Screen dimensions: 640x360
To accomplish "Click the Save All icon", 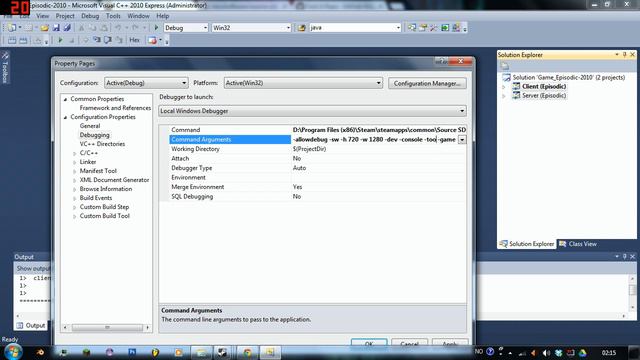I will pos(67,28).
